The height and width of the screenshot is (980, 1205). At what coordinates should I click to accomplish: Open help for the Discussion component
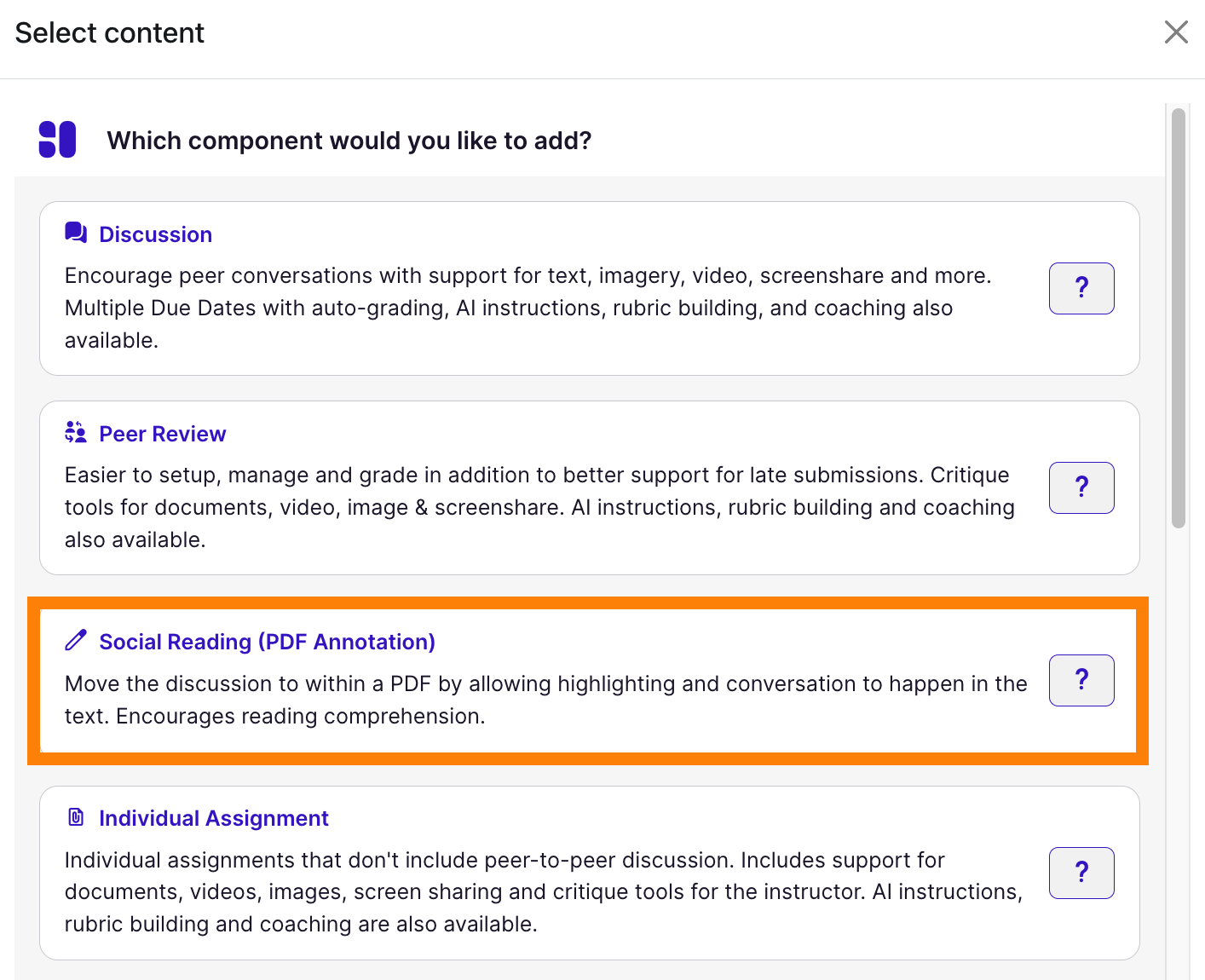[x=1081, y=288]
